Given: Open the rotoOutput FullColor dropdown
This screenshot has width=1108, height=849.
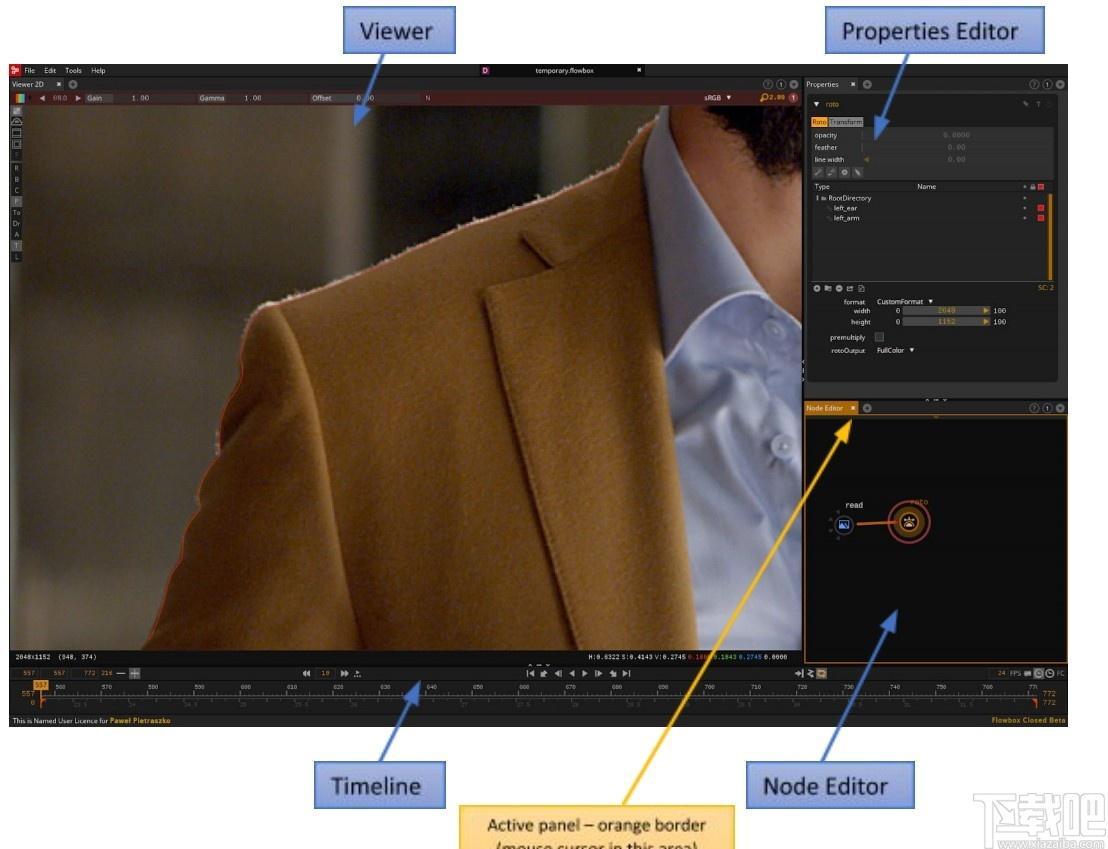Looking at the screenshot, I should 895,351.
